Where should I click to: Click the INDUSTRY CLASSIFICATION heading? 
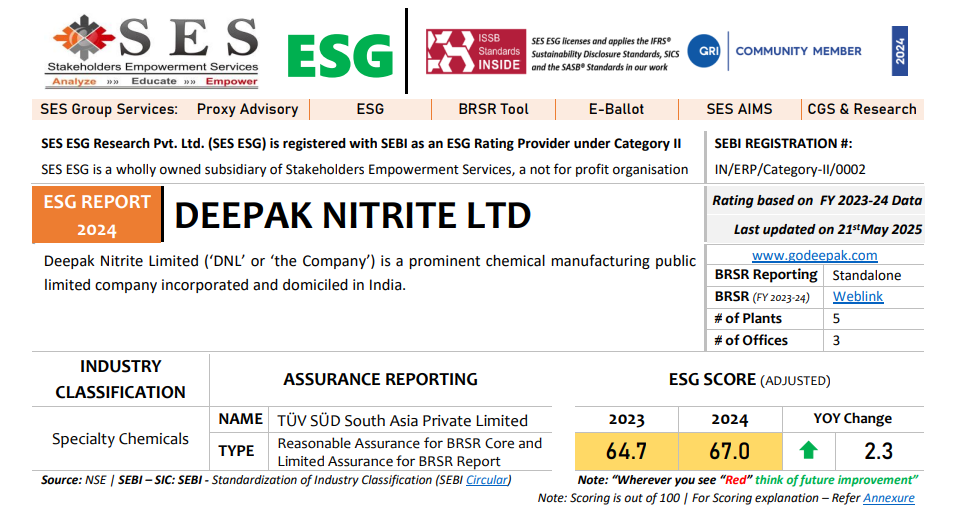120,379
